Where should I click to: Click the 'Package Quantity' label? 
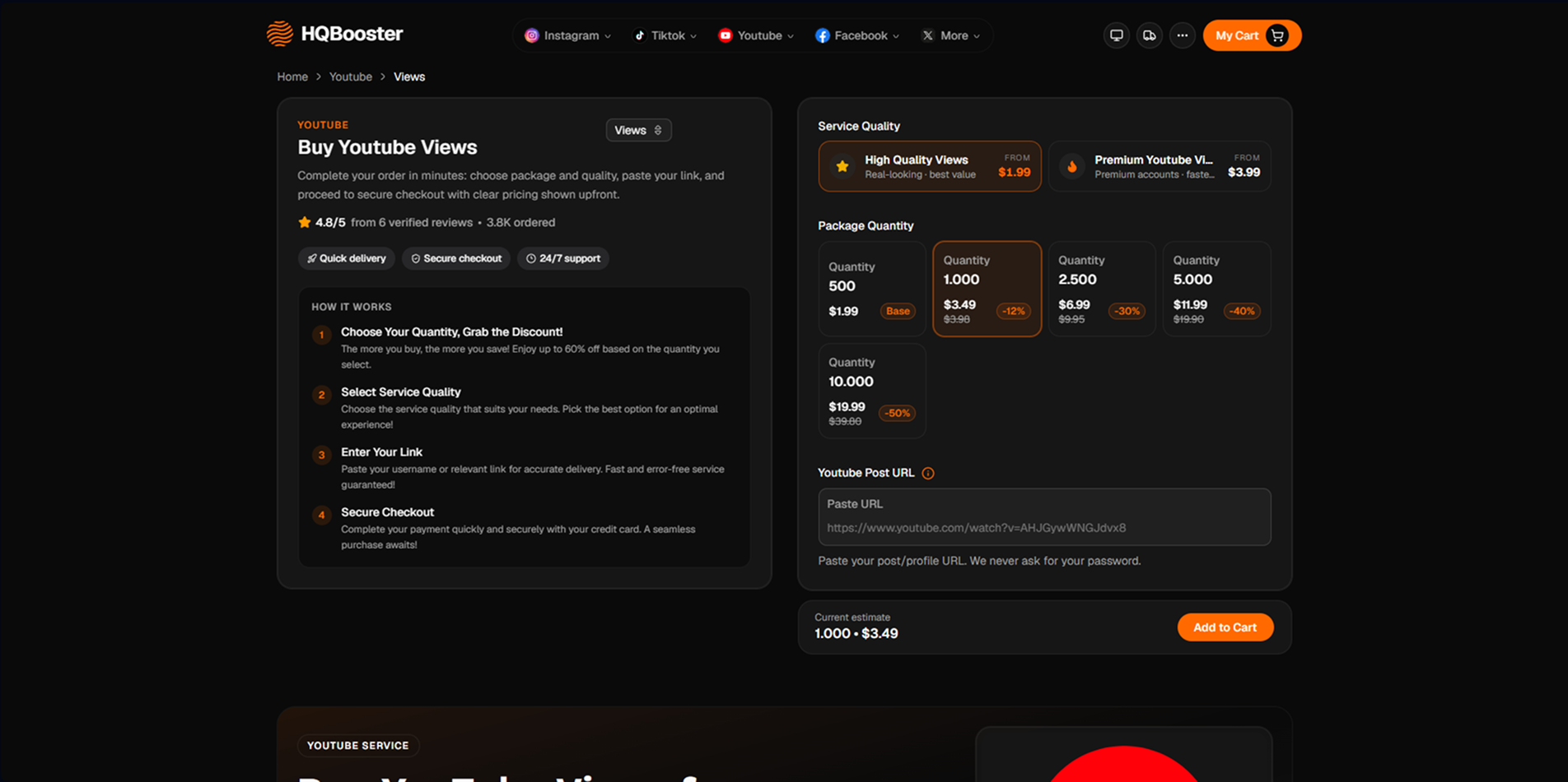pos(866,226)
